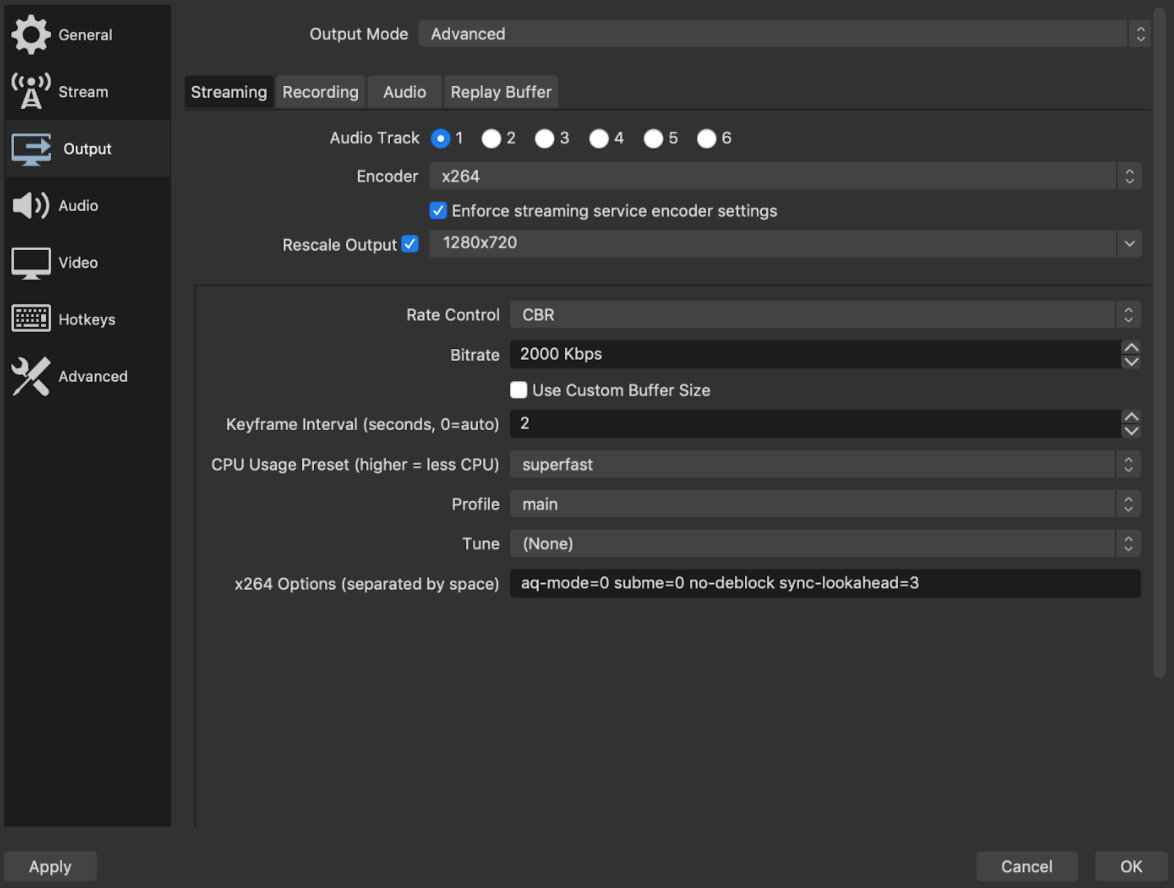Open General settings via gear icon

(x=31, y=34)
